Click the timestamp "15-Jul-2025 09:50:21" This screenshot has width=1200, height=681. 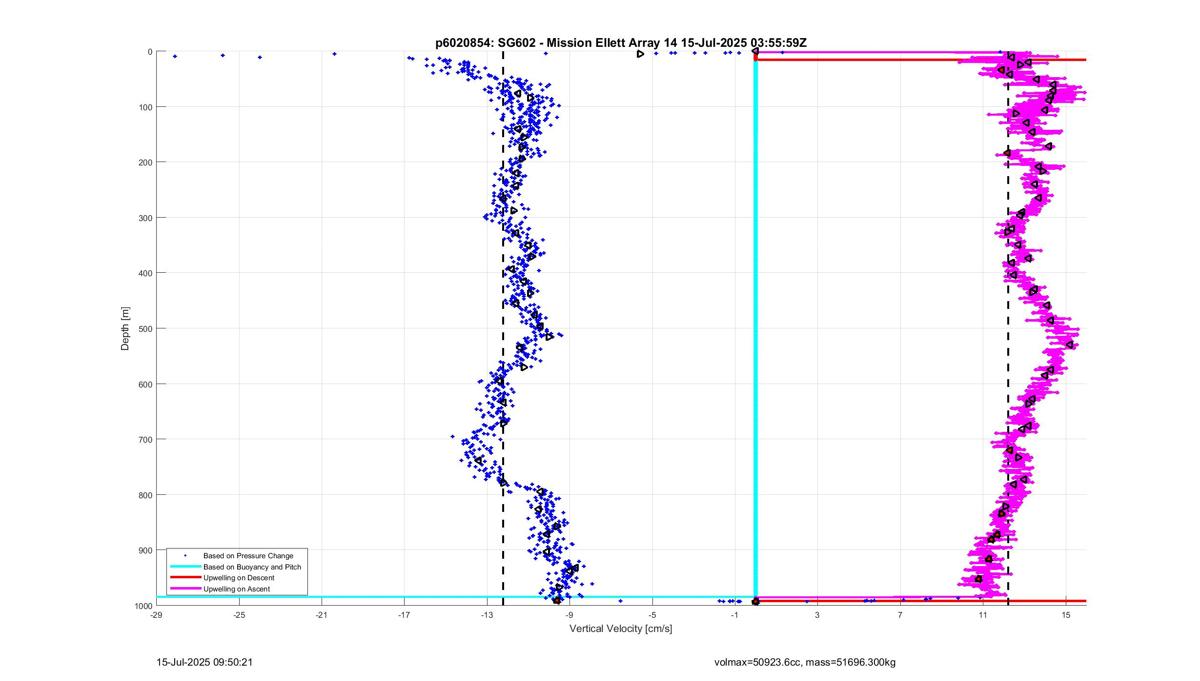pyautogui.click(x=204, y=662)
